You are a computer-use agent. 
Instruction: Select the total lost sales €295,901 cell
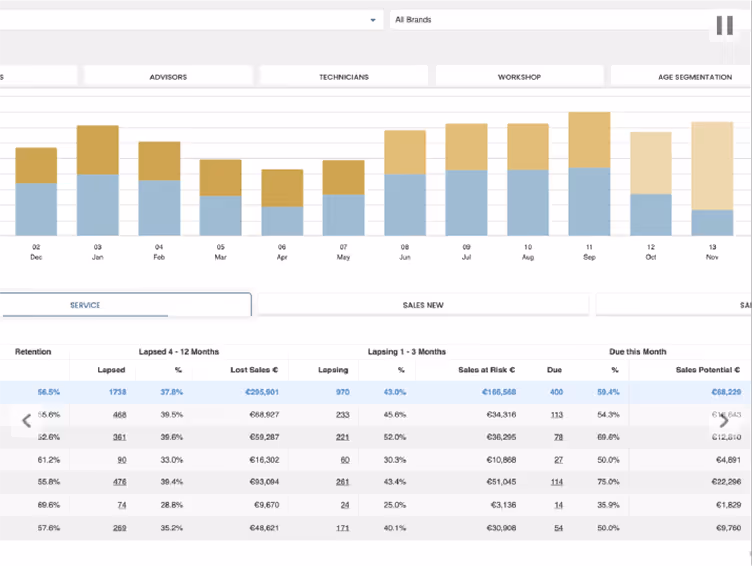tap(262, 392)
